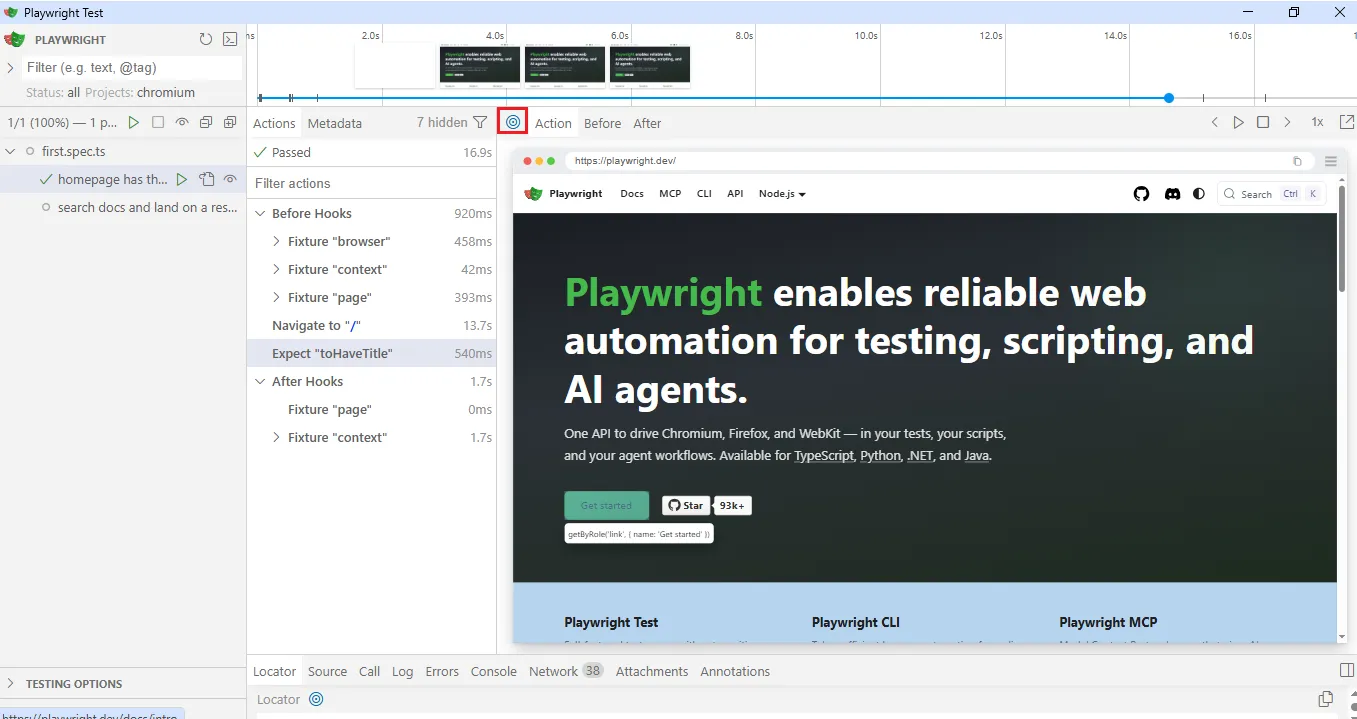Click the GitHub icon in the page navbar
Viewport: 1357px width, 719px height.
(1141, 194)
